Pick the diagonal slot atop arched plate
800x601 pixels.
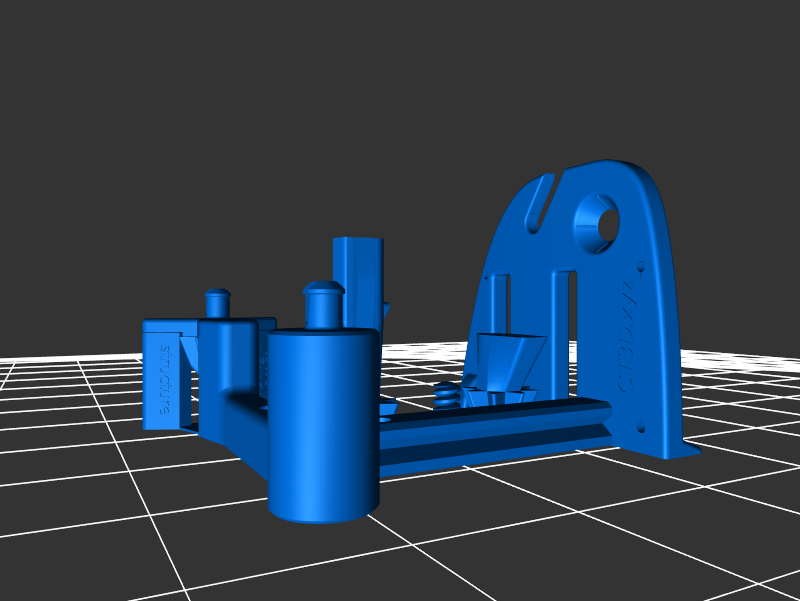[540, 202]
